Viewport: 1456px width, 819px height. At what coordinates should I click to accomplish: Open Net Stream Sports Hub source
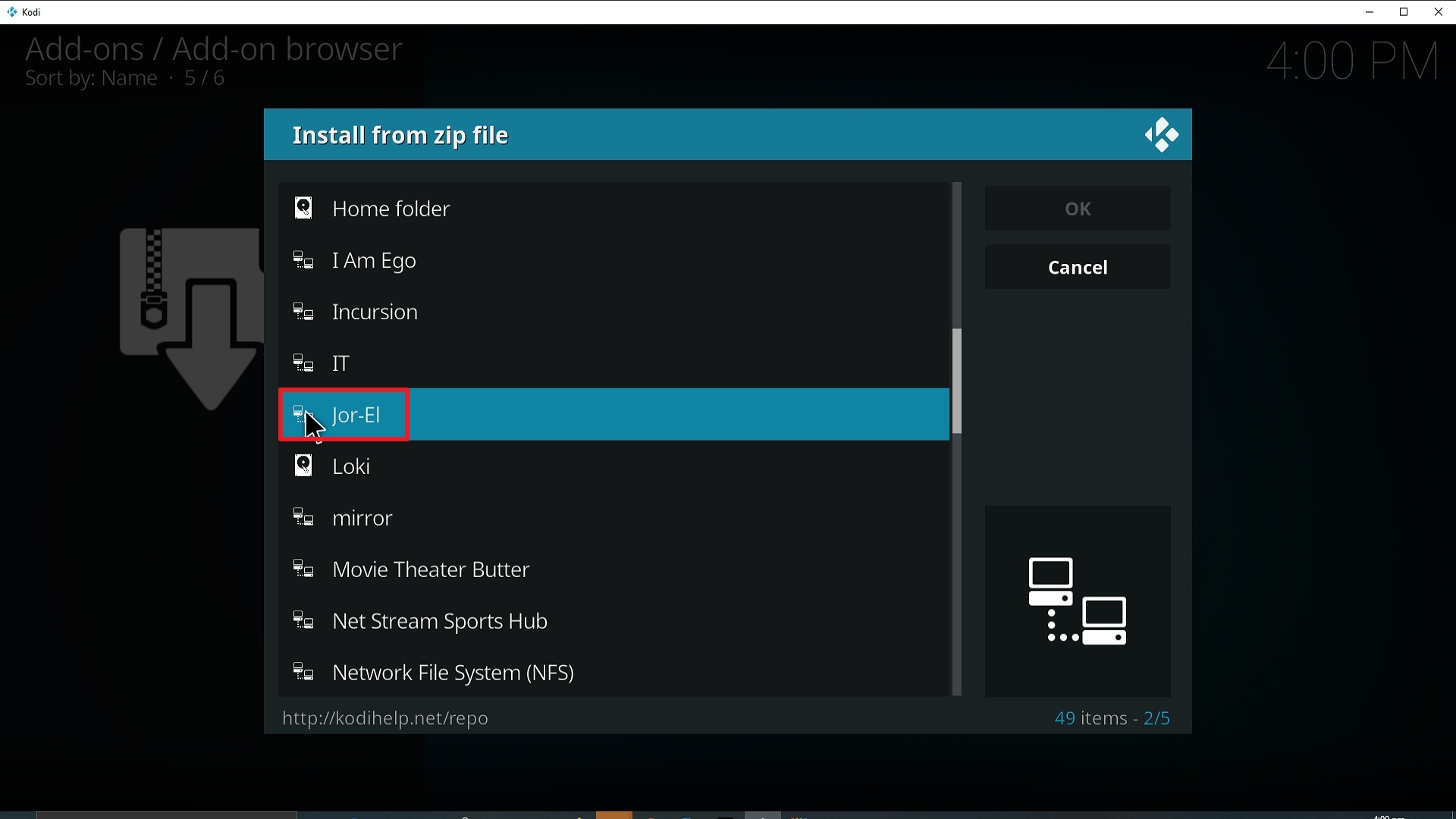coord(614,622)
